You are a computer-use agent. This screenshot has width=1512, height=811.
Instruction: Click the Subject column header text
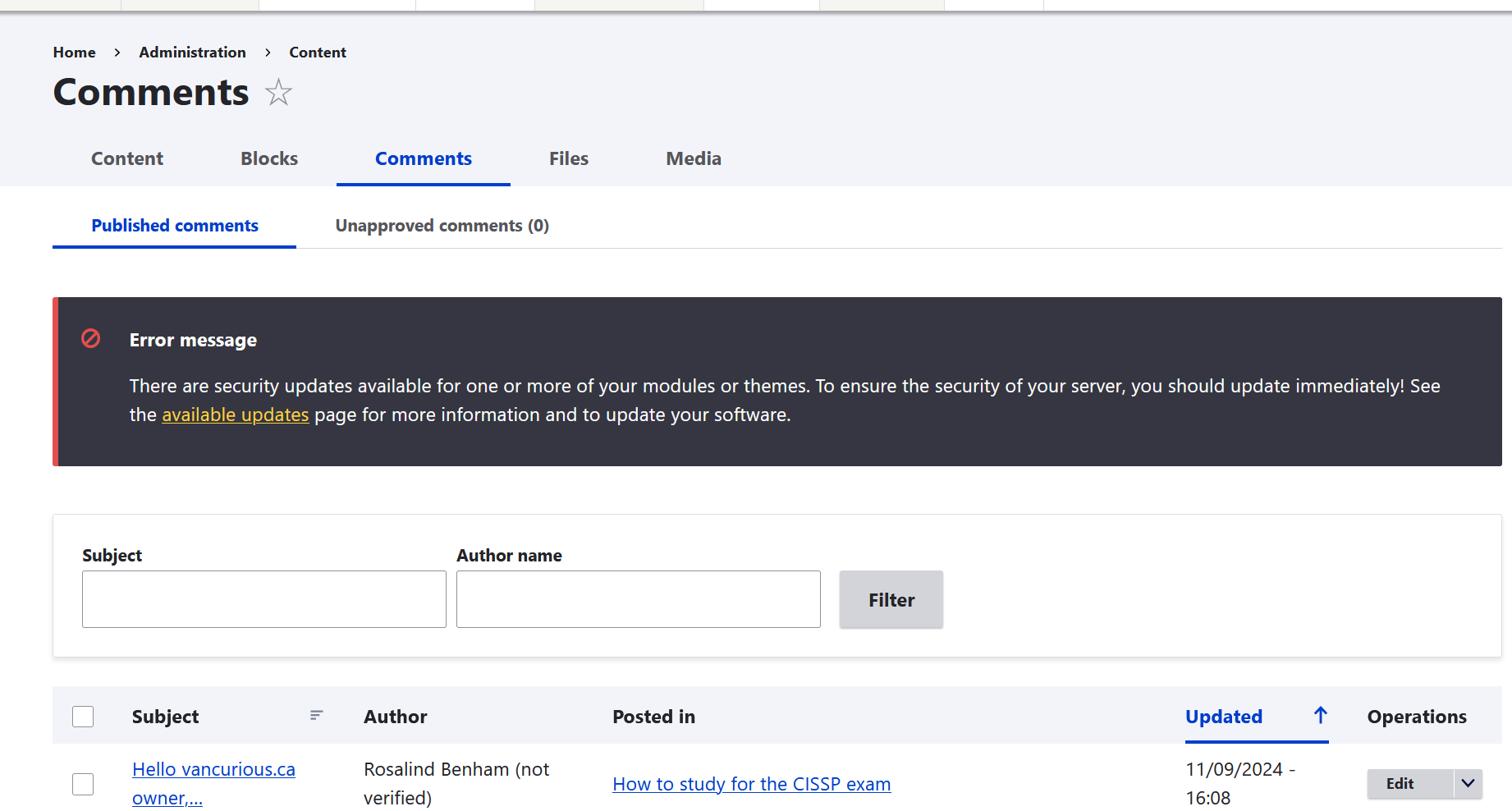pos(166,717)
